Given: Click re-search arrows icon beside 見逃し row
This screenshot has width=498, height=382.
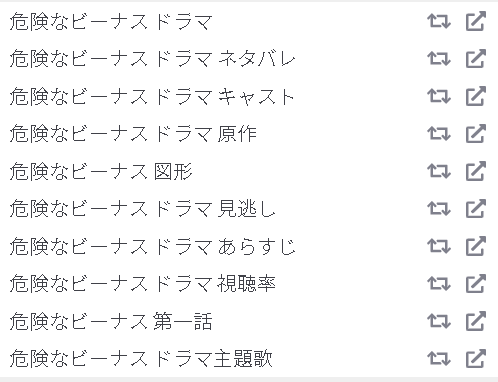Looking at the screenshot, I should (439, 209).
